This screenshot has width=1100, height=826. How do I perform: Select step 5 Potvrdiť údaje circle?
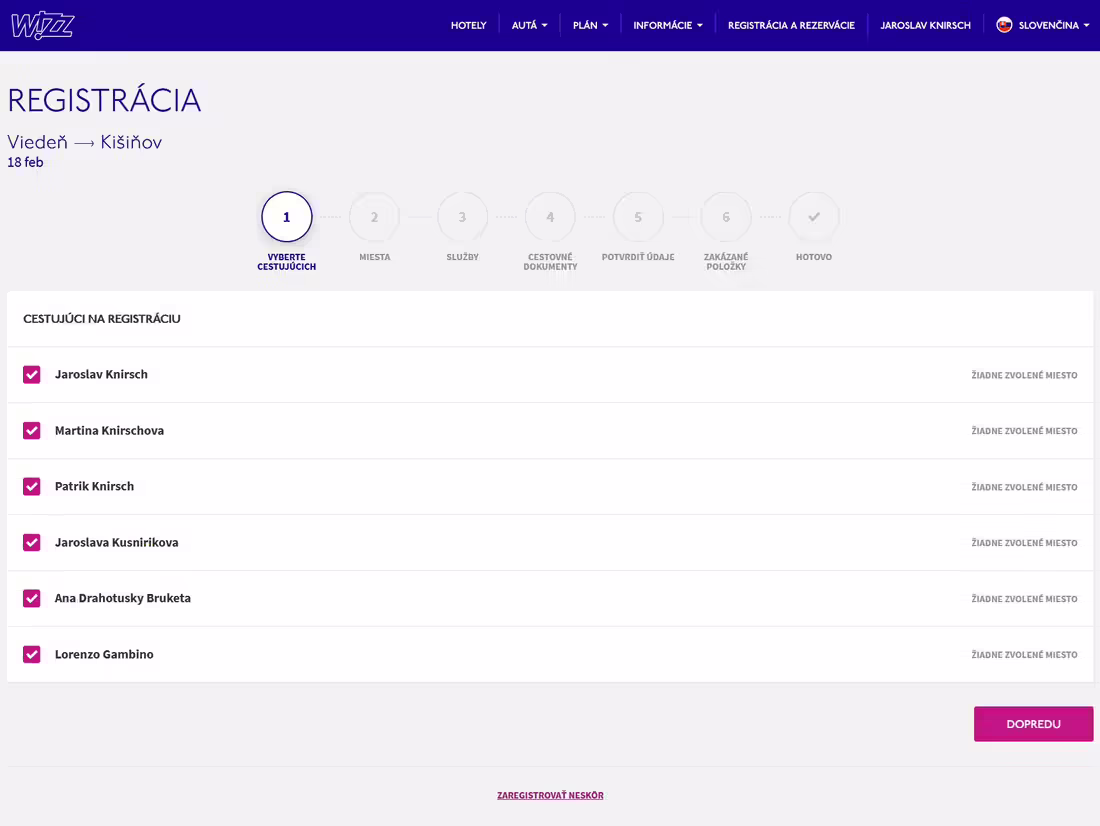point(638,217)
